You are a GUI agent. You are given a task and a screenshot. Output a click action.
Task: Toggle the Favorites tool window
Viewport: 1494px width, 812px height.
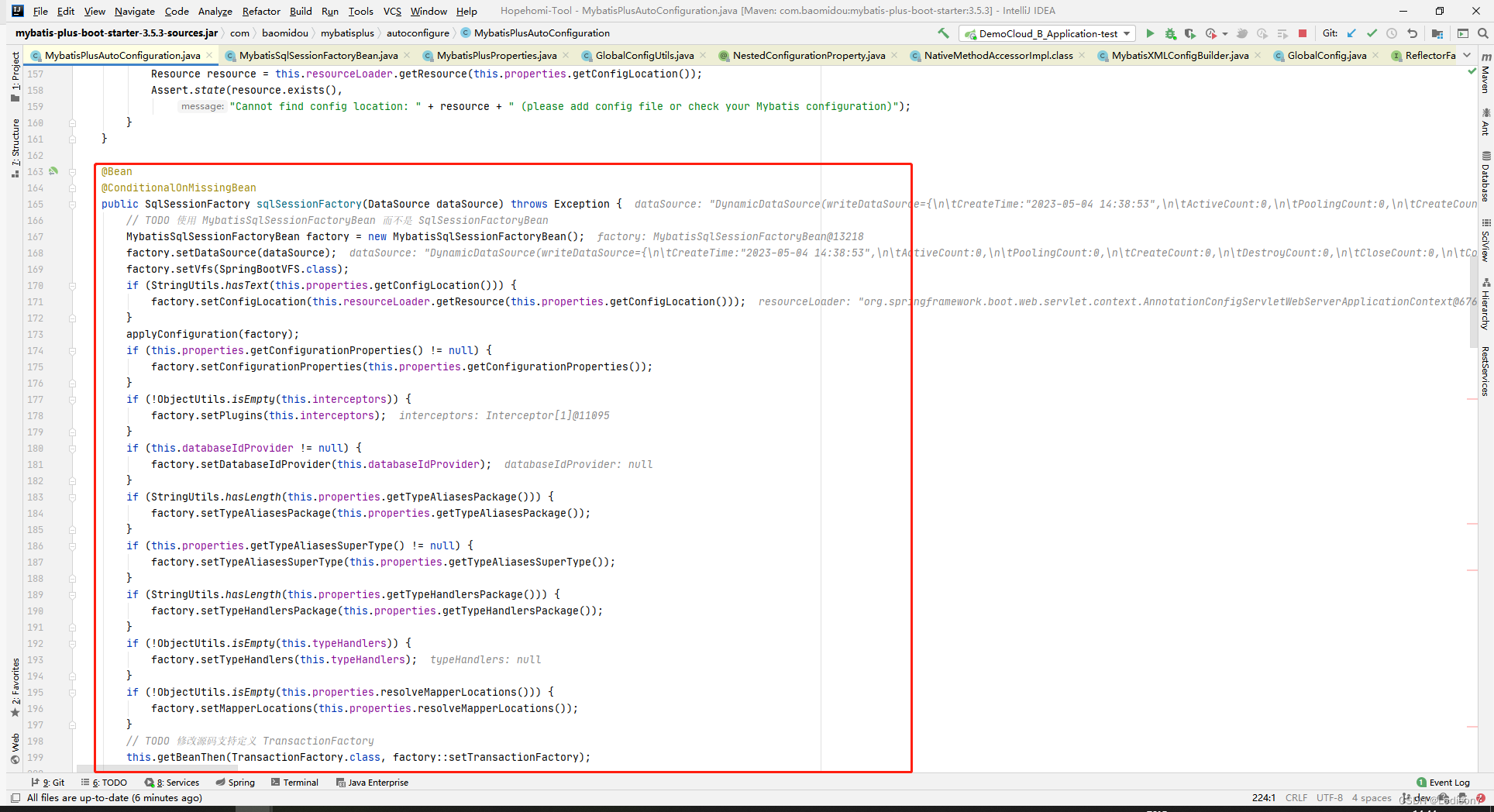15,687
